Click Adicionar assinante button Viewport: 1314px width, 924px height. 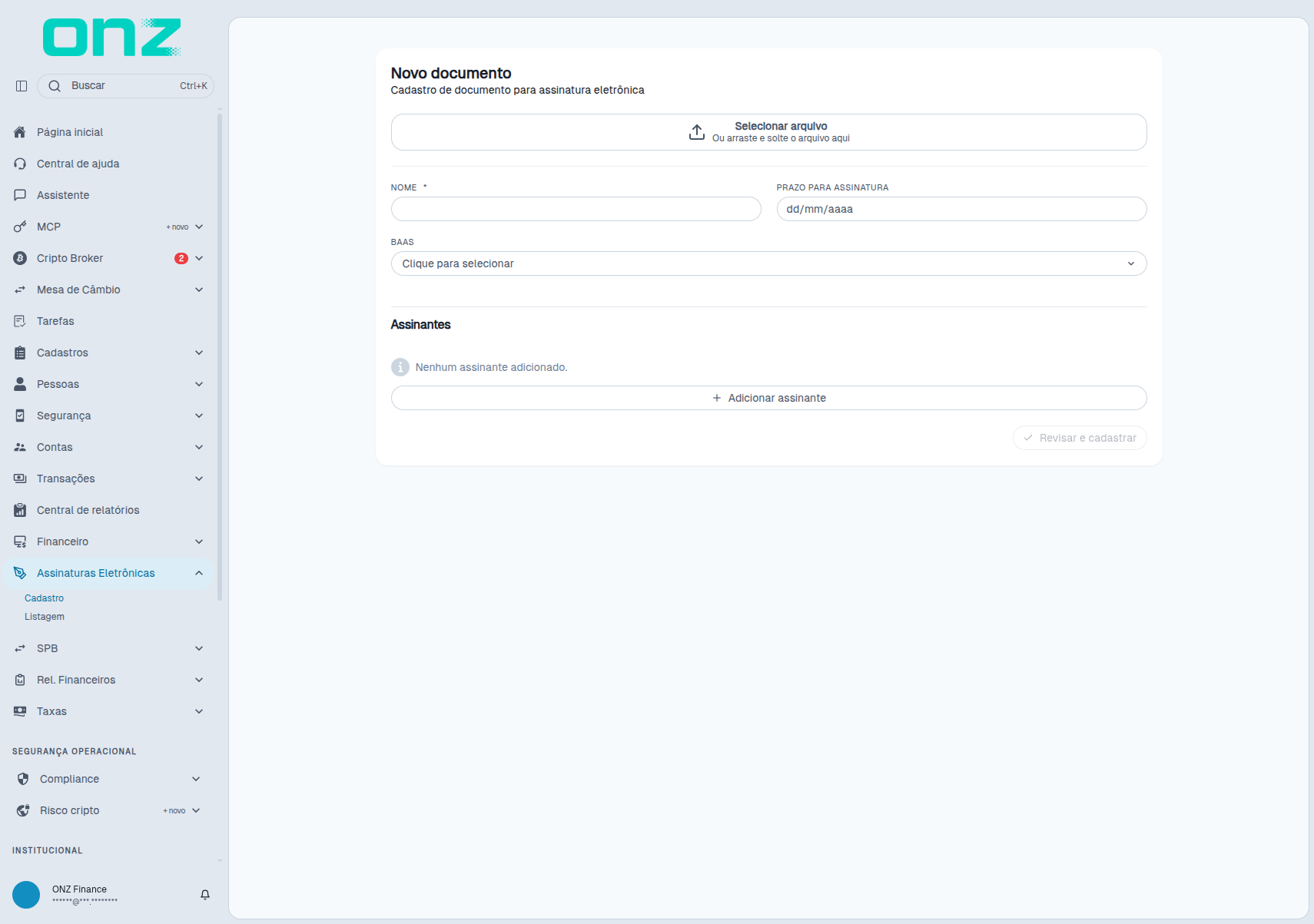click(768, 398)
